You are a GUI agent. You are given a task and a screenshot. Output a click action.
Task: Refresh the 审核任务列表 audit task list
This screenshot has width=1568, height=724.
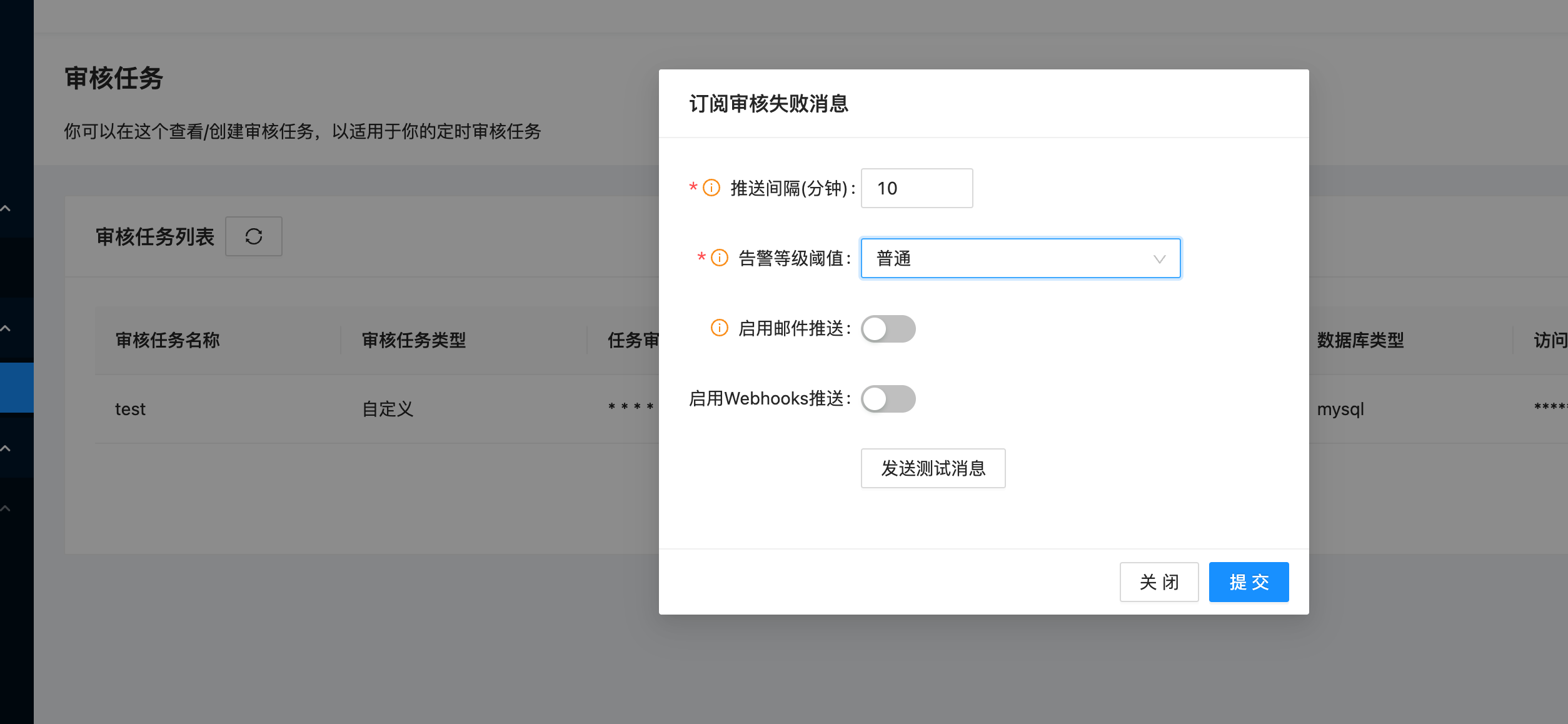coord(254,236)
